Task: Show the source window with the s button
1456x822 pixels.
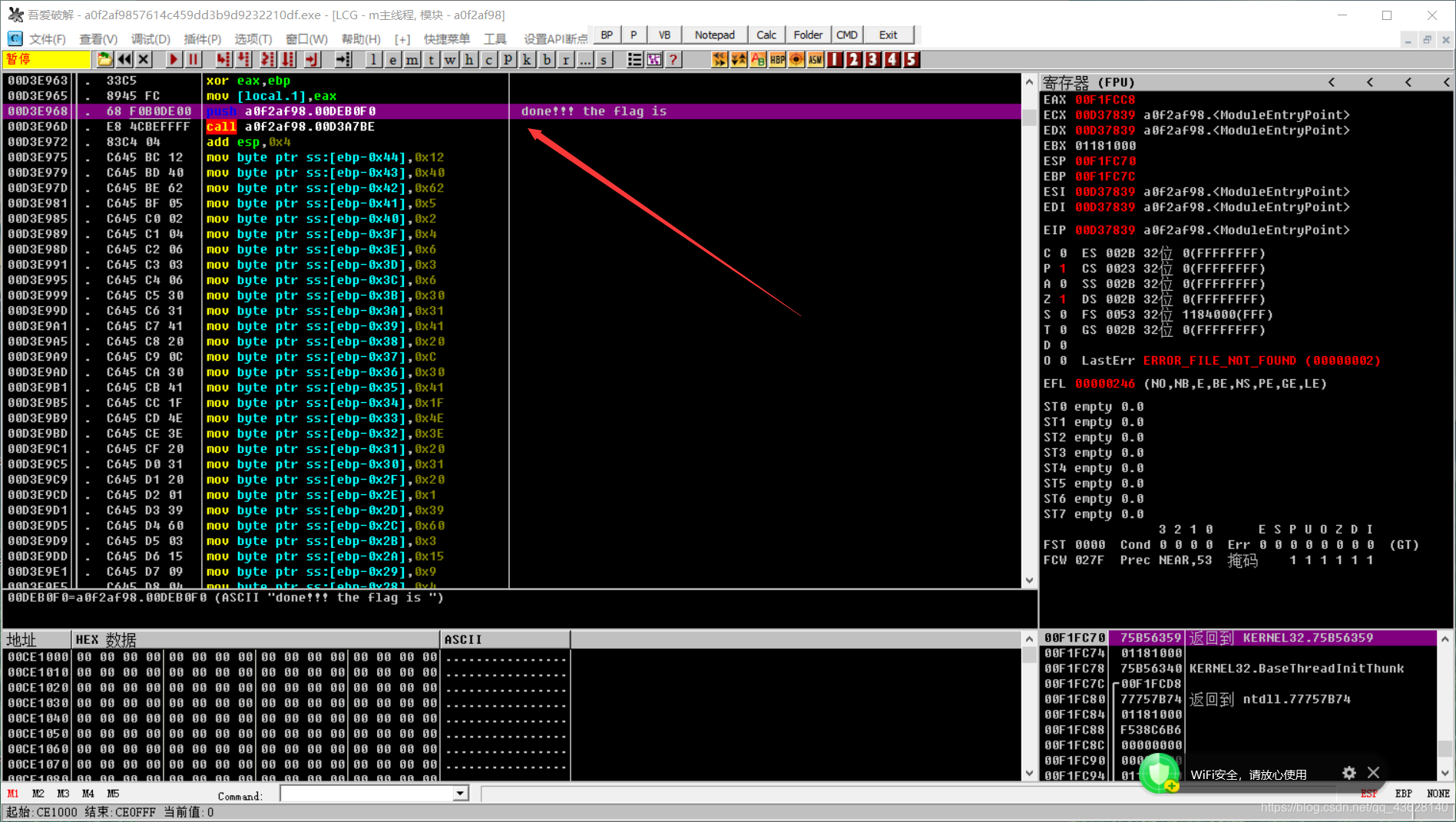Action: tap(604, 60)
